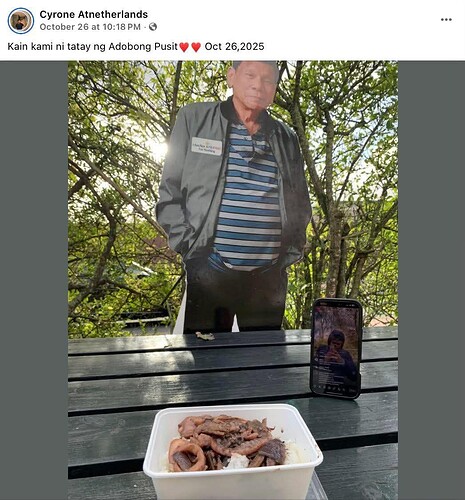Click the gray area left of the photo

click(x=34, y=280)
